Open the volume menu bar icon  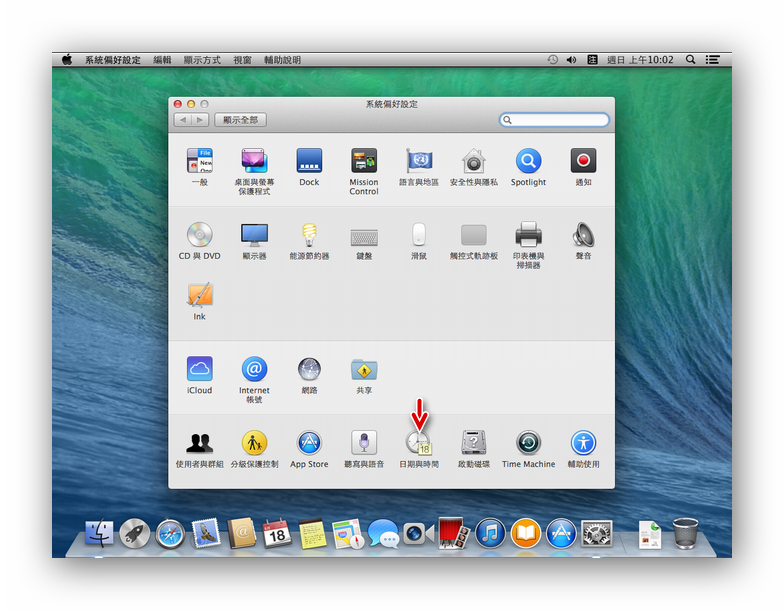click(x=572, y=60)
